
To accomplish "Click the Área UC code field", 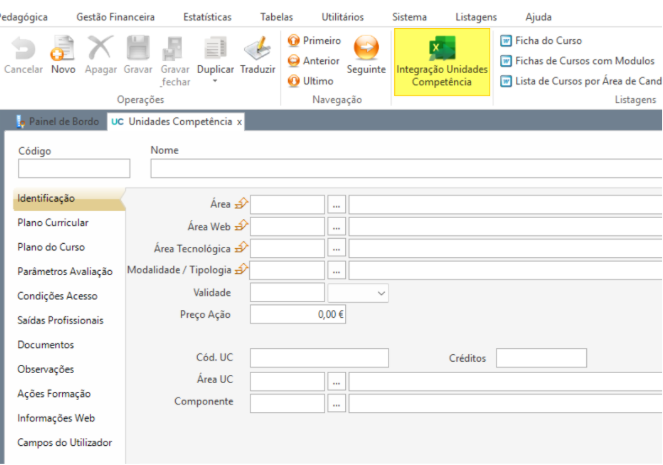I will point(288,382).
